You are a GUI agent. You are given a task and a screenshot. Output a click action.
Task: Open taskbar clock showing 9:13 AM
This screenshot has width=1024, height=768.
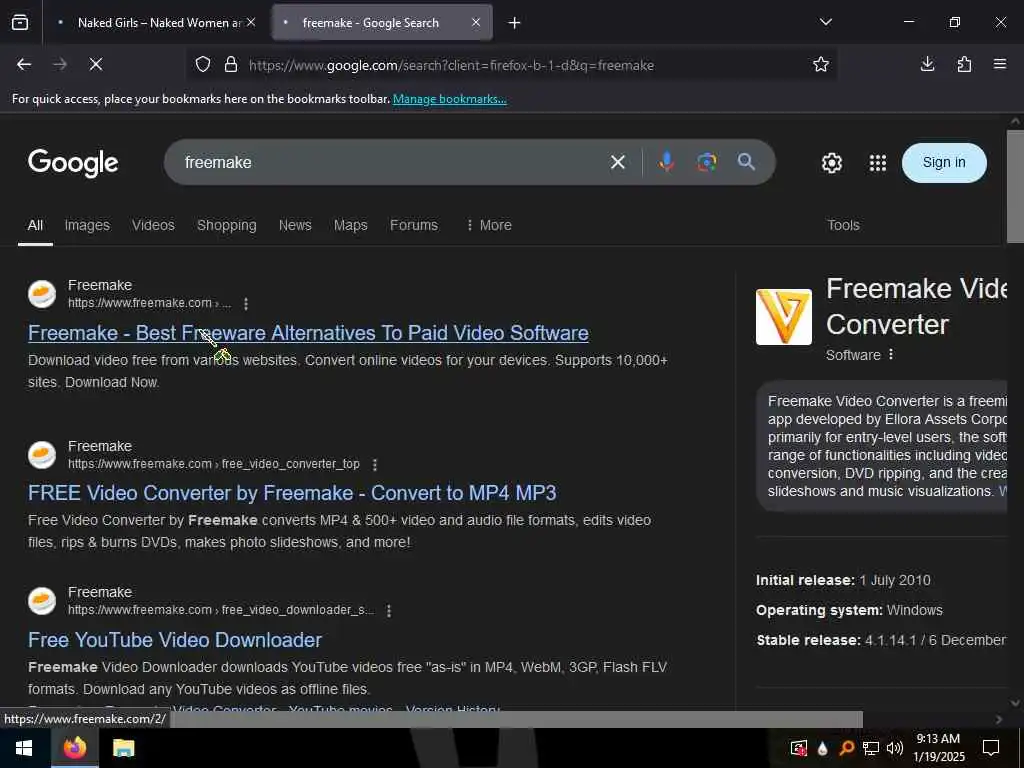[938, 748]
